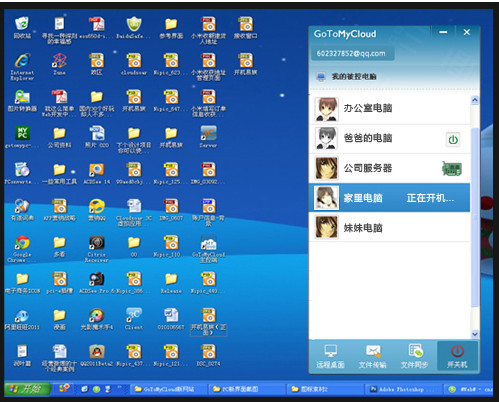
Task: Select the ACDSee Pro 6 camera icon
Action: coord(97,283)
